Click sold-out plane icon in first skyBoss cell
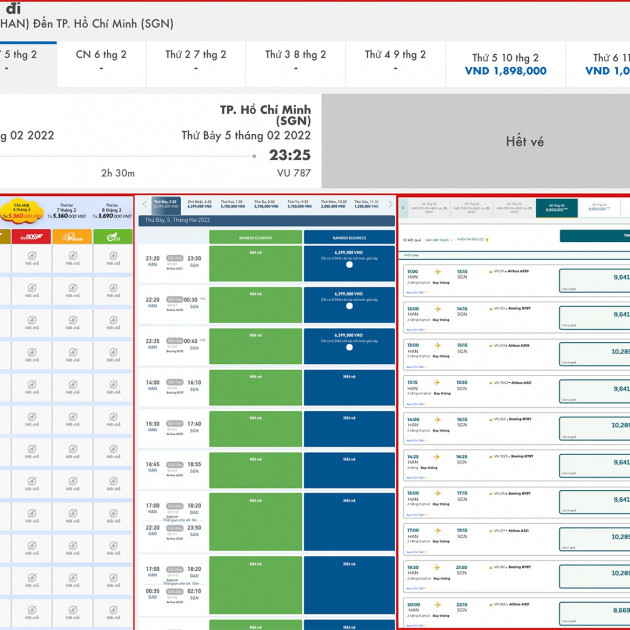This screenshot has width=630, height=630. click(32, 256)
